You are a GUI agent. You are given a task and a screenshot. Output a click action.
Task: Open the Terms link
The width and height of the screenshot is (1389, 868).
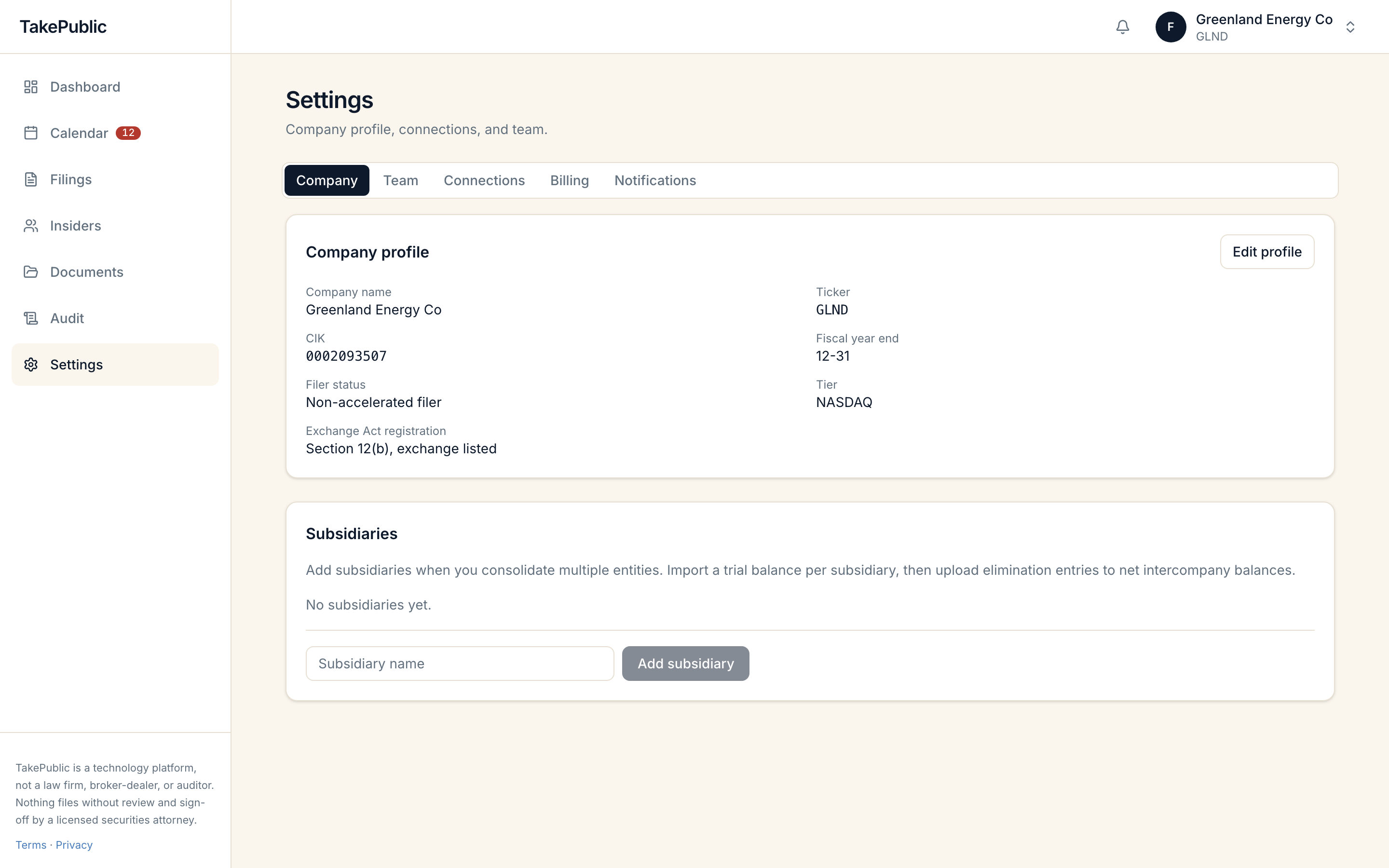pyautogui.click(x=31, y=845)
